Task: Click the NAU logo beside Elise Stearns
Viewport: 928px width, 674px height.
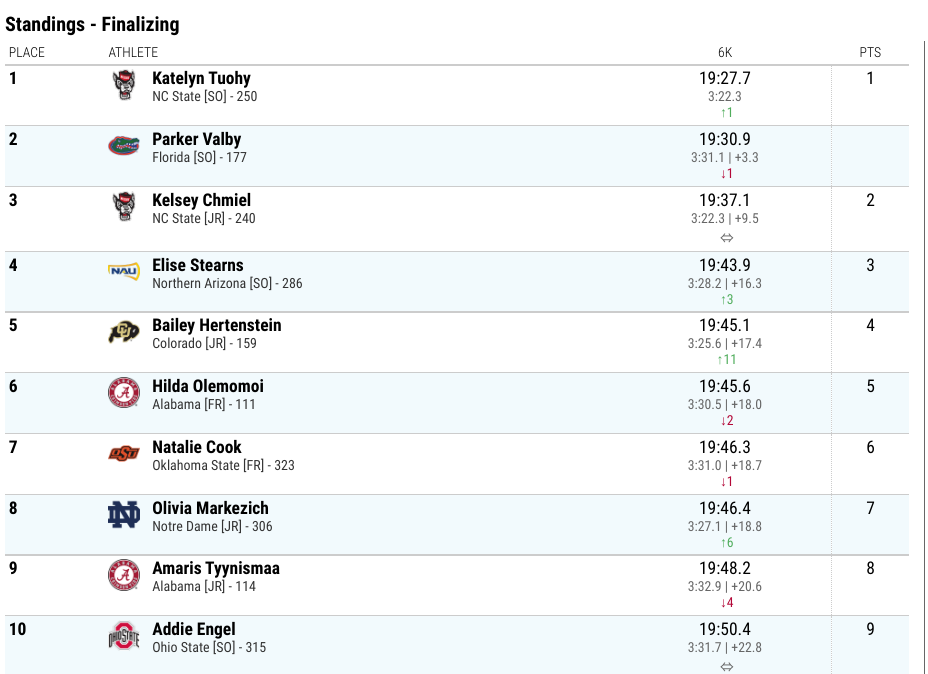Action: click(x=124, y=271)
